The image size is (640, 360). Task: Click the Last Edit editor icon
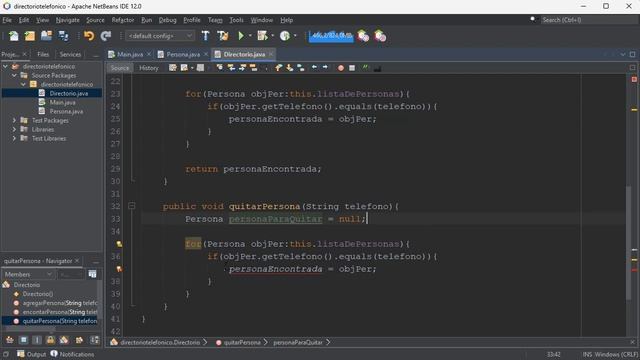pos(173,68)
